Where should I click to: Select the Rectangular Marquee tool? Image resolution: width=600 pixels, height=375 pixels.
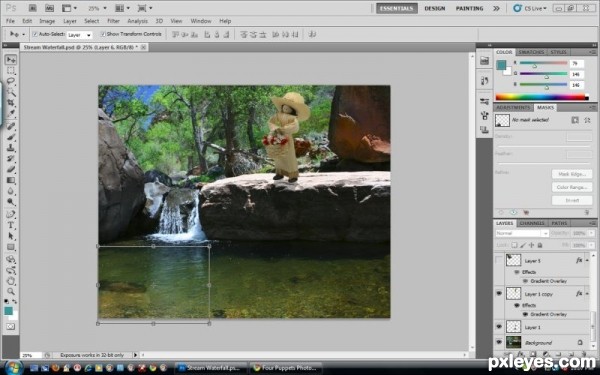click(x=11, y=71)
